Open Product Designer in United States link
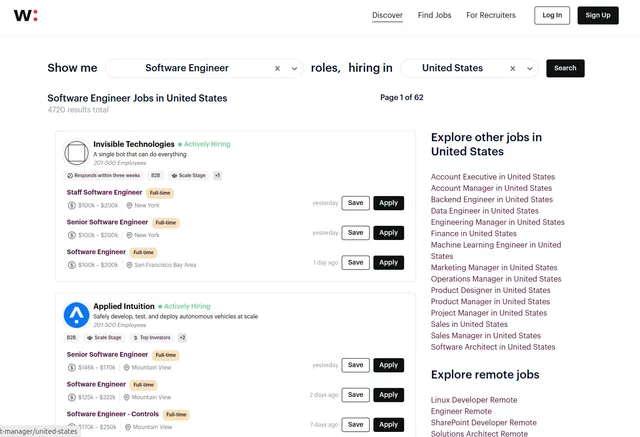This screenshot has width=640, height=437. pos(490,290)
